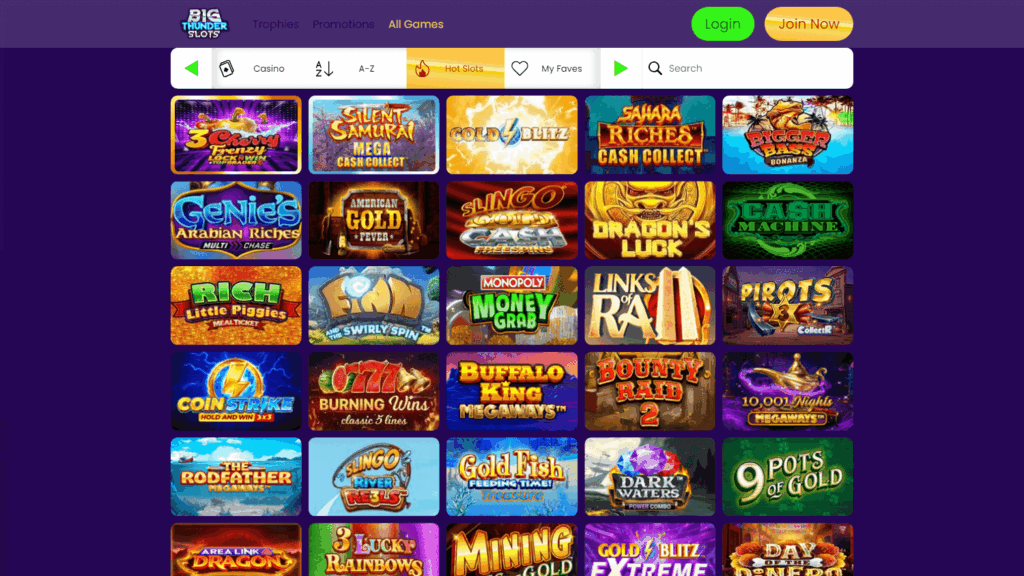Go to the All Games page
Image resolution: width=1024 pixels, height=576 pixels.
click(x=416, y=24)
